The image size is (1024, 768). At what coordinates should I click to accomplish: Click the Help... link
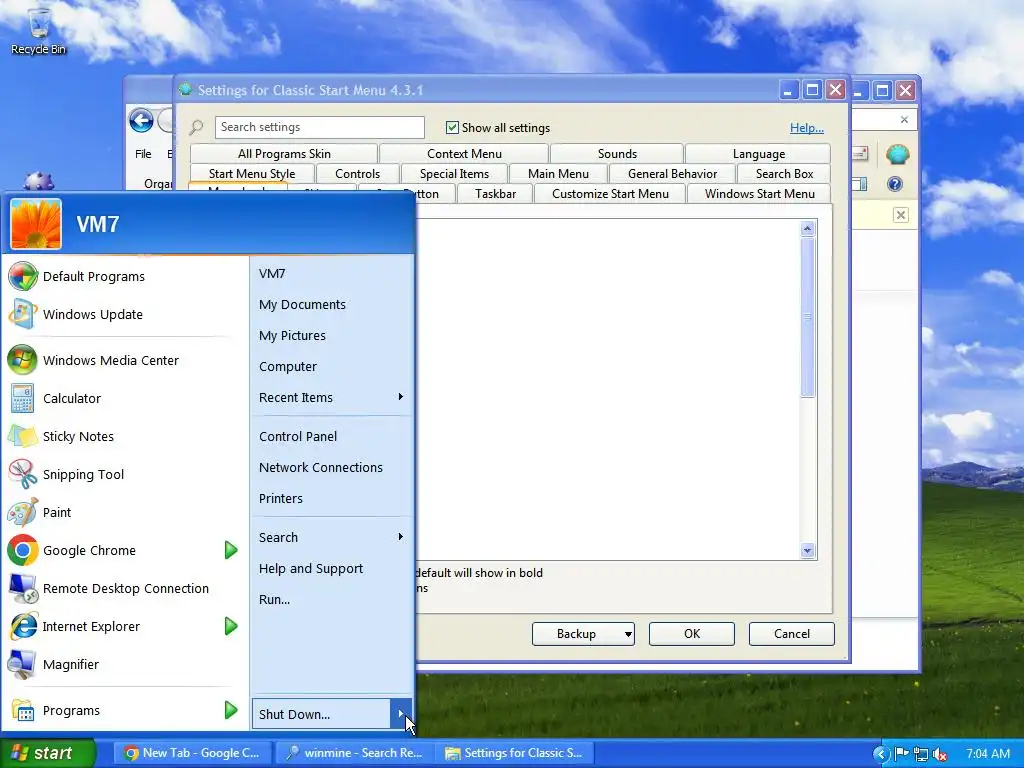coord(807,127)
